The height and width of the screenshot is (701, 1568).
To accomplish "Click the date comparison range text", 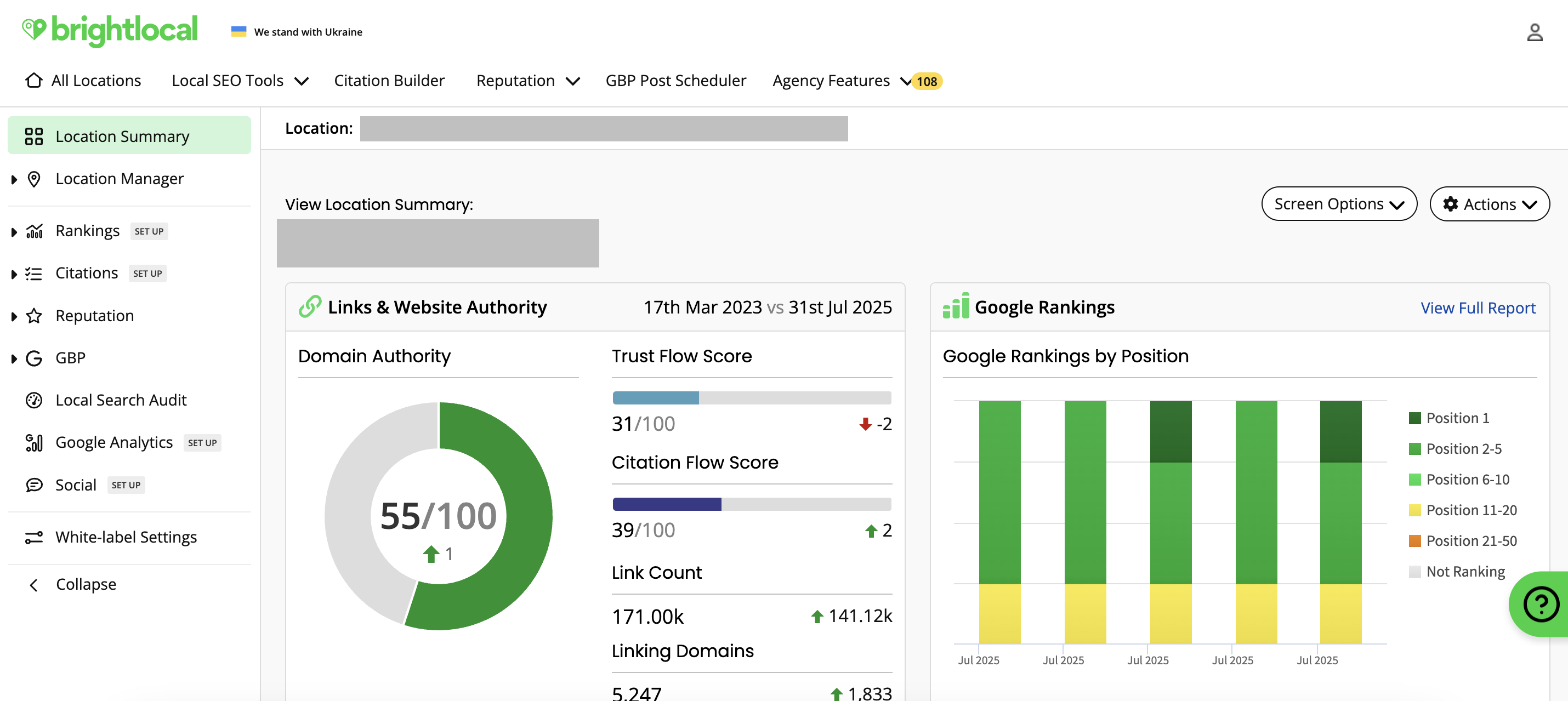I will click(768, 307).
